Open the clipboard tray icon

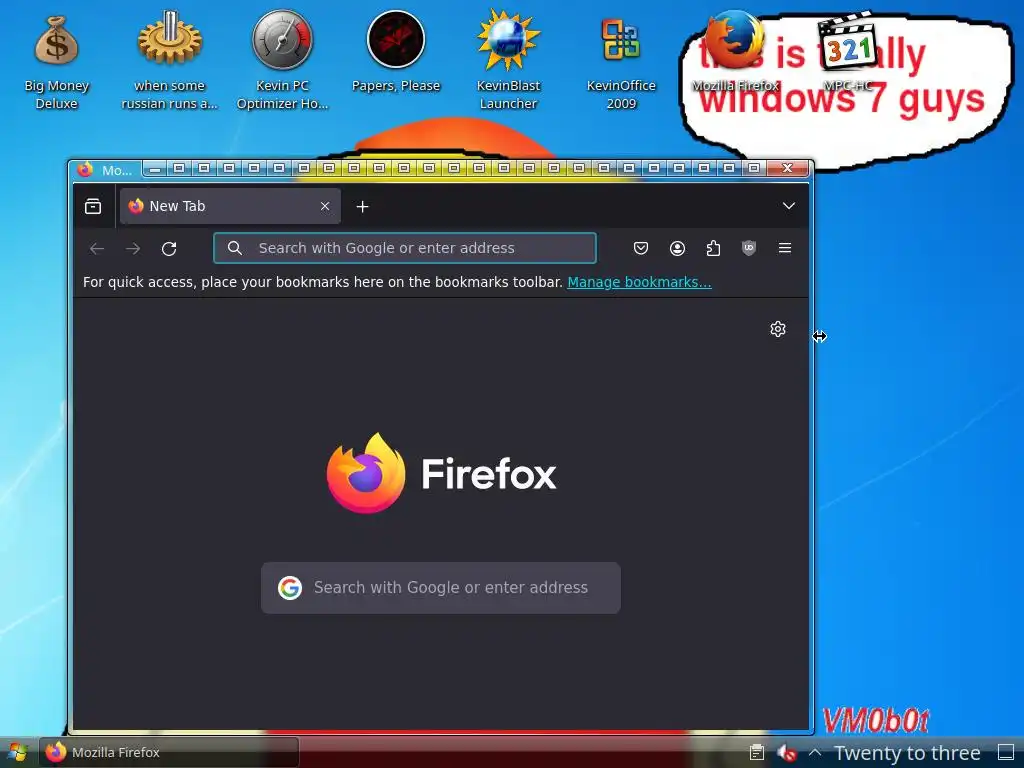point(757,753)
